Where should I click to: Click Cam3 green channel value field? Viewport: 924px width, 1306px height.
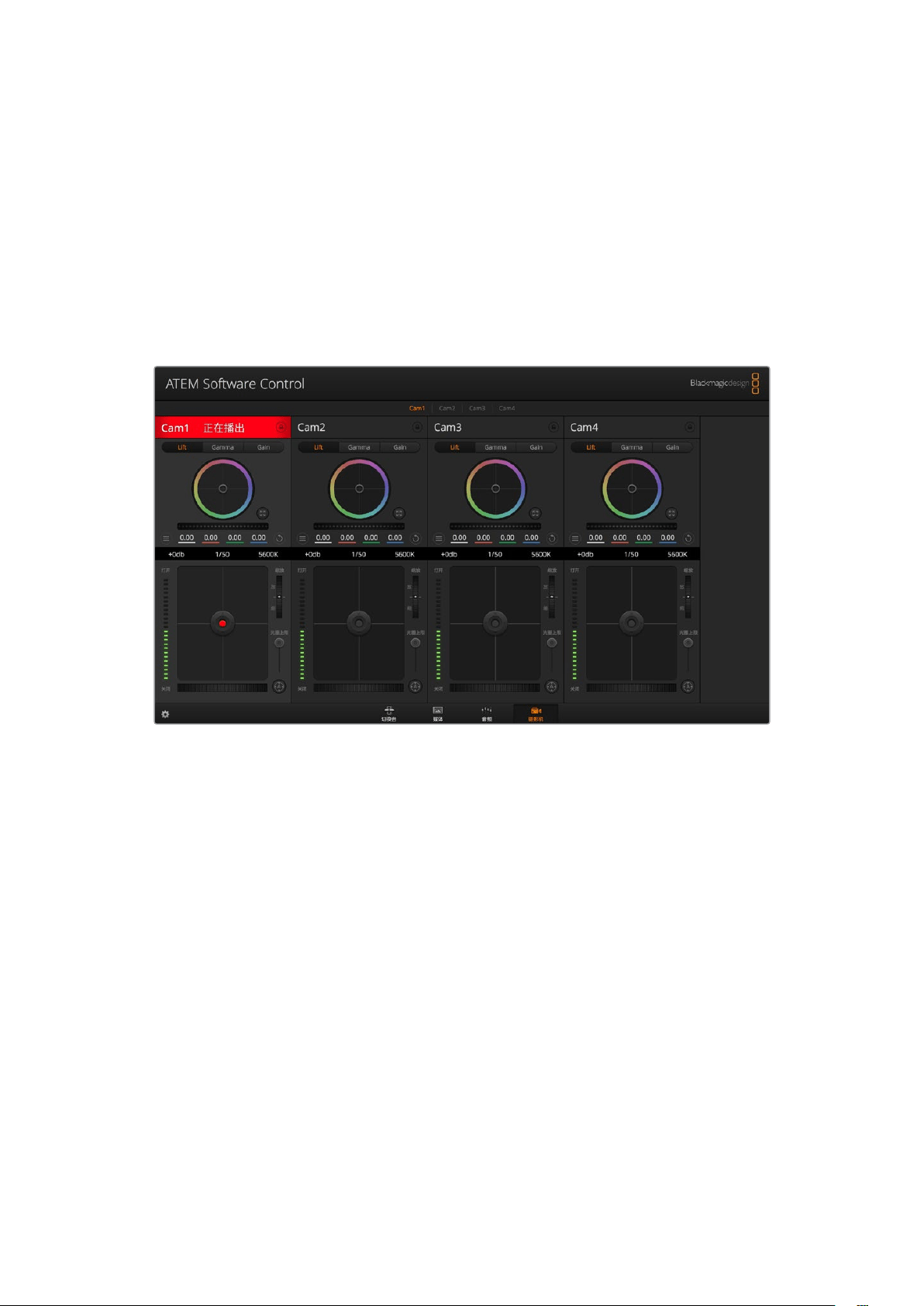pos(508,538)
